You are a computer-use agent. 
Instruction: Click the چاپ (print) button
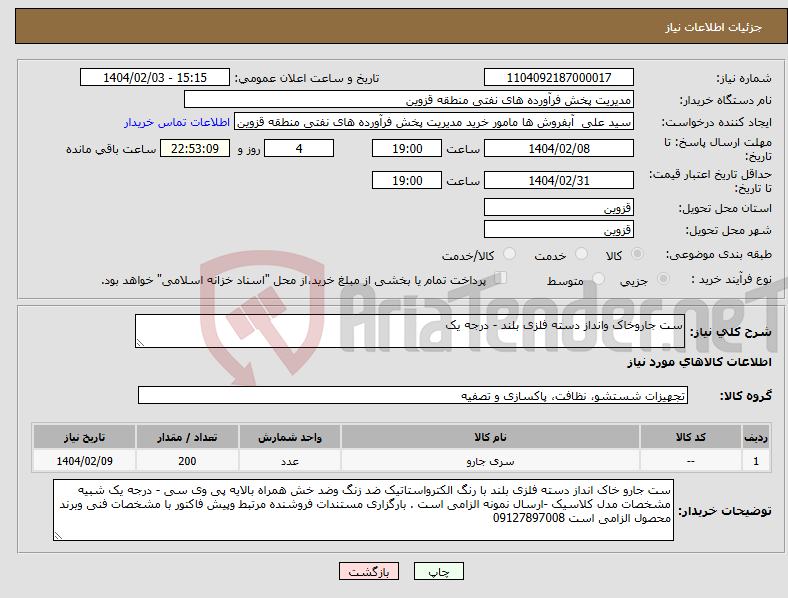click(x=438, y=571)
